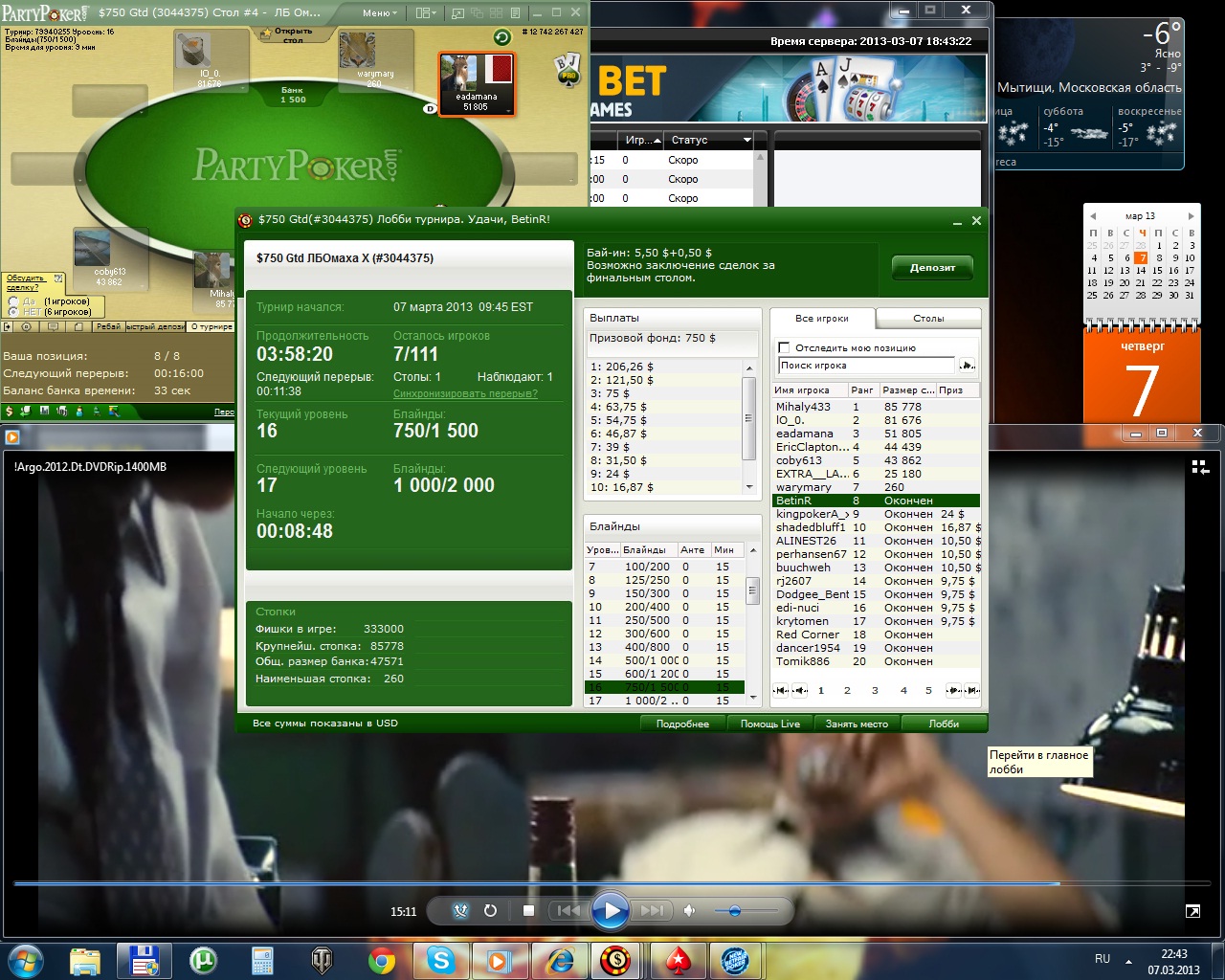Open the BJ Pro blackjack icon
1225x980 pixels.
tap(568, 70)
